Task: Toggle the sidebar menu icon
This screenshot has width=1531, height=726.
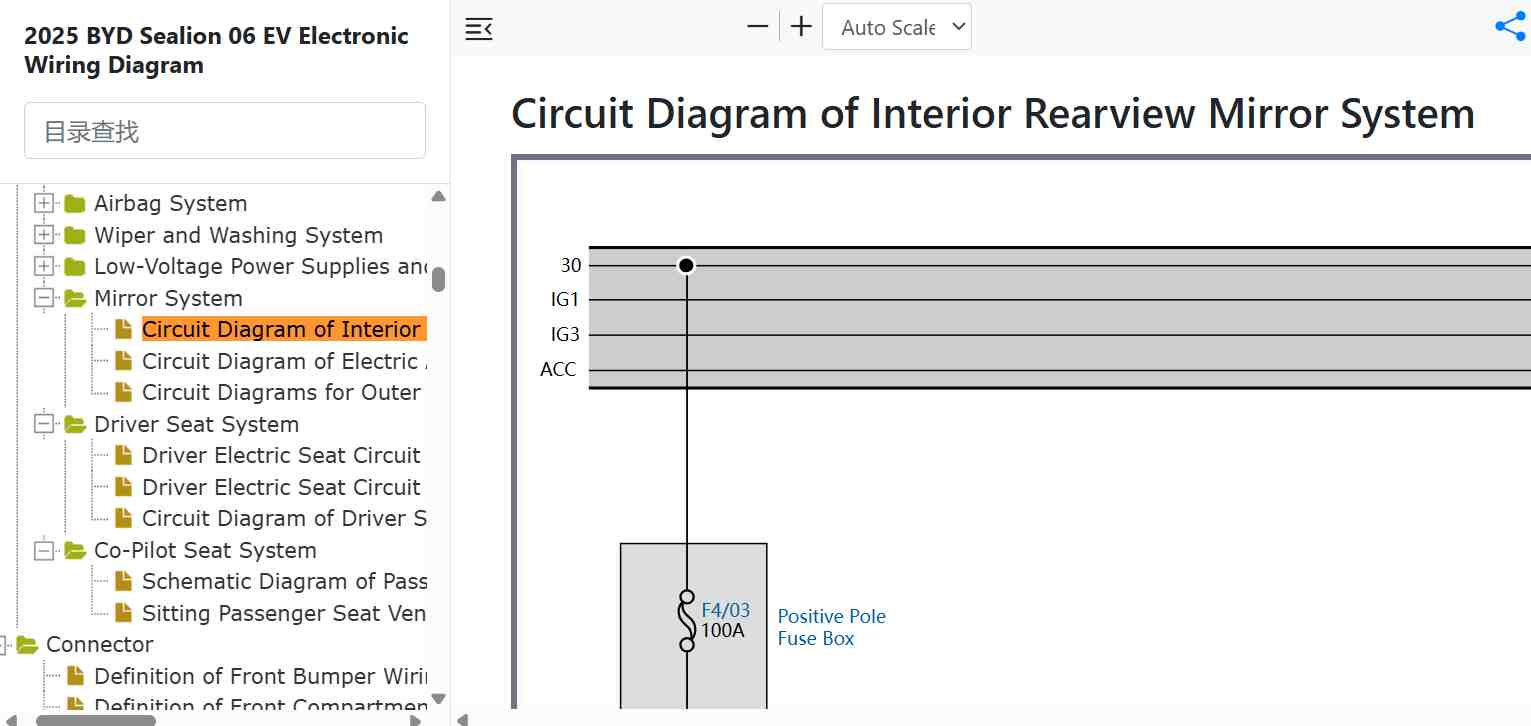Action: click(479, 28)
